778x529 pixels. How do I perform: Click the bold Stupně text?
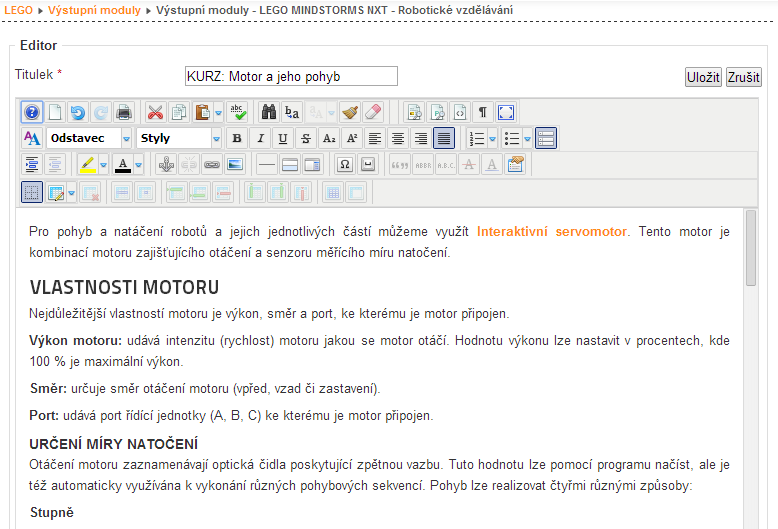click(x=52, y=512)
